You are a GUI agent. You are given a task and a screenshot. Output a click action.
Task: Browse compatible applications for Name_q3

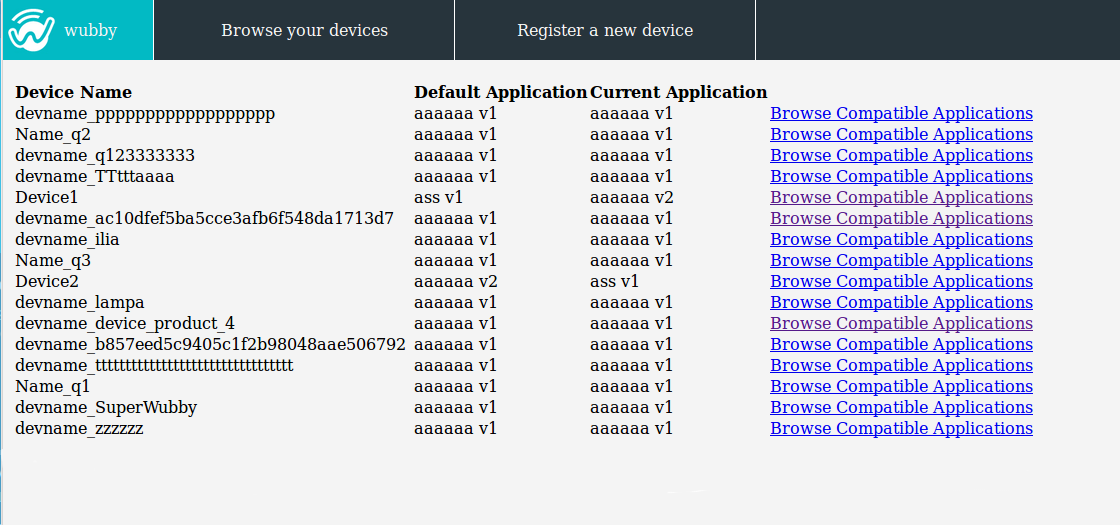901,261
